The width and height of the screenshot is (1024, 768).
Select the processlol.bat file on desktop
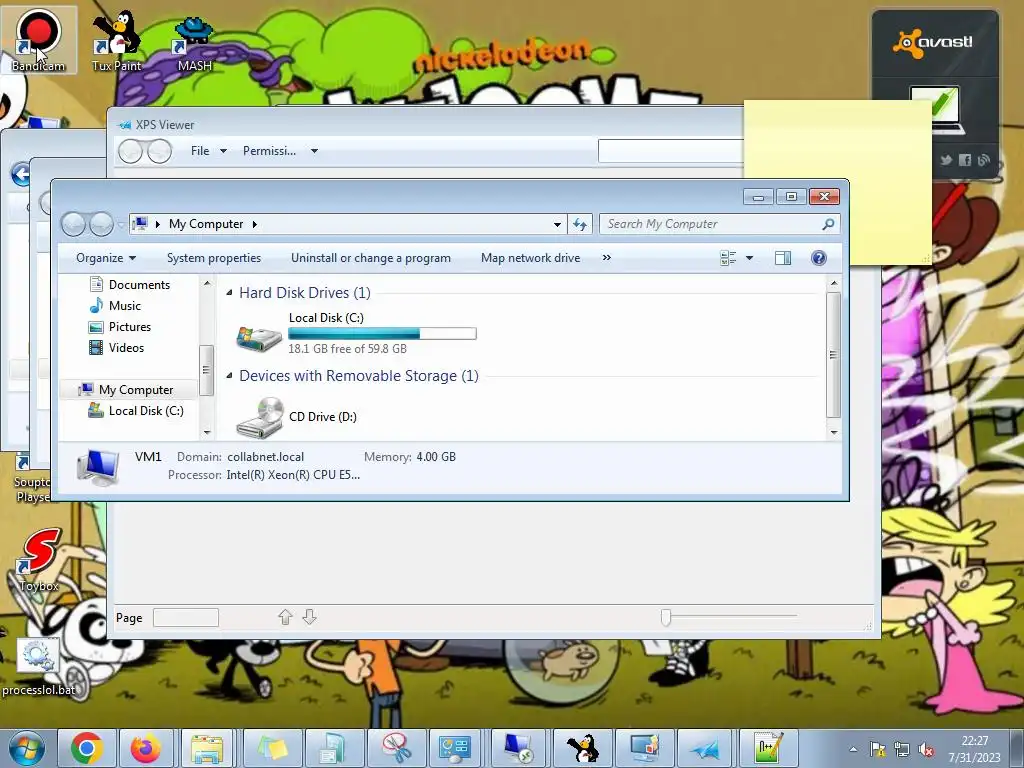pos(38,667)
